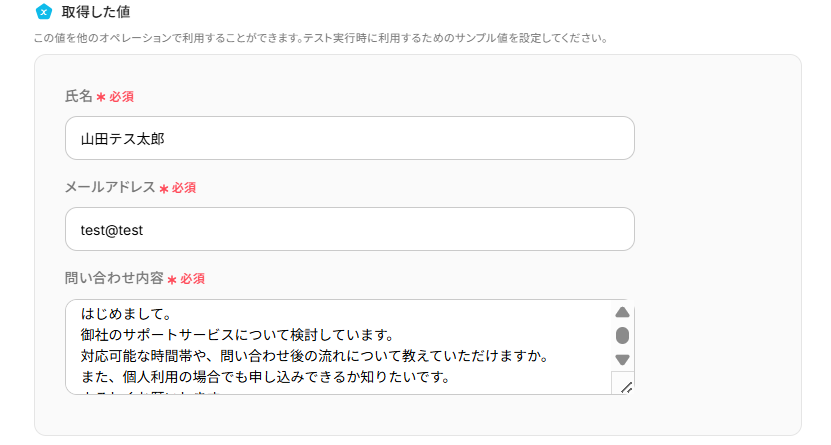This screenshot has width=831, height=445.
Task: Click the textarea scroll up arrow
Action: (x=622, y=312)
